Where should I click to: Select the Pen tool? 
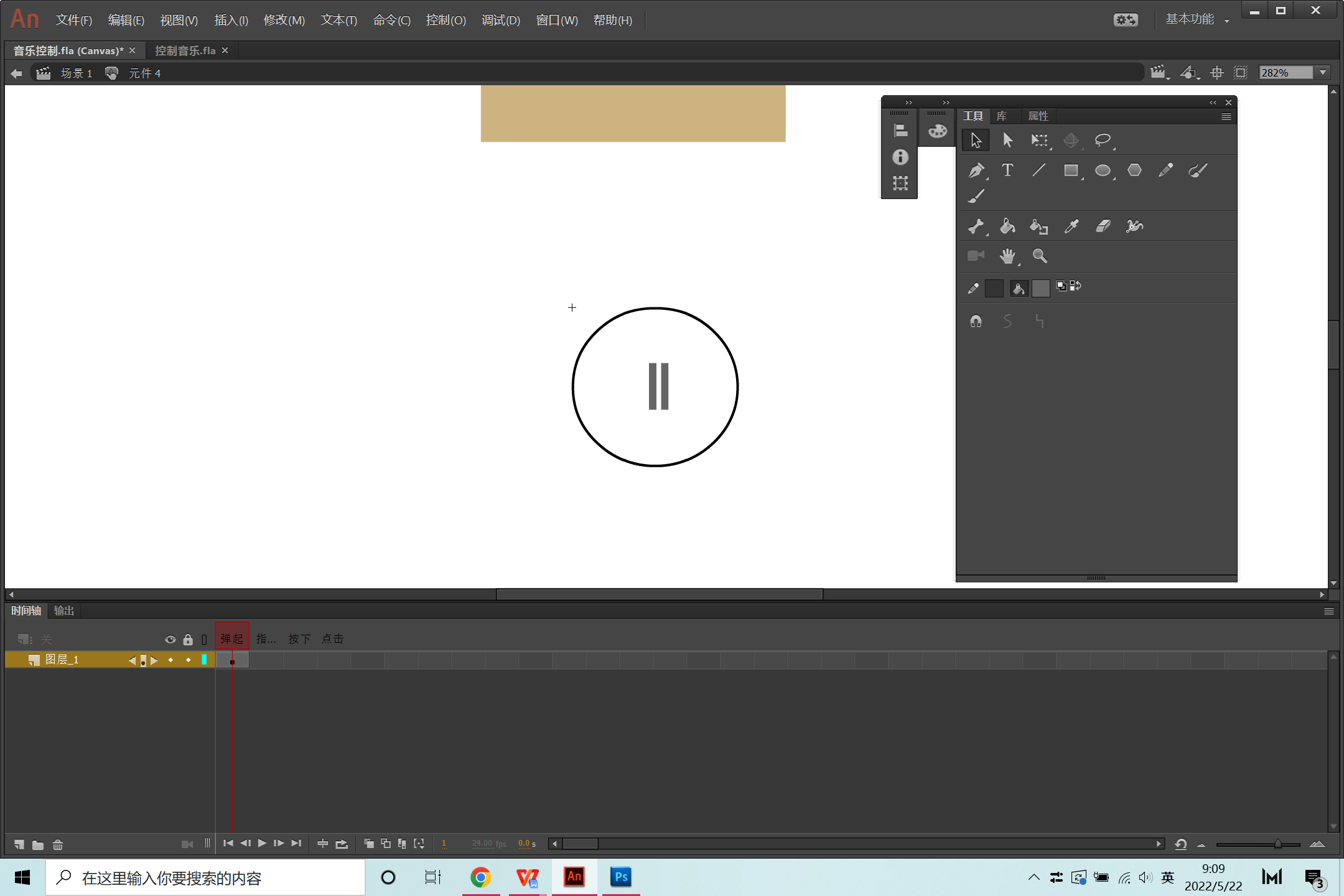pyautogui.click(x=976, y=170)
